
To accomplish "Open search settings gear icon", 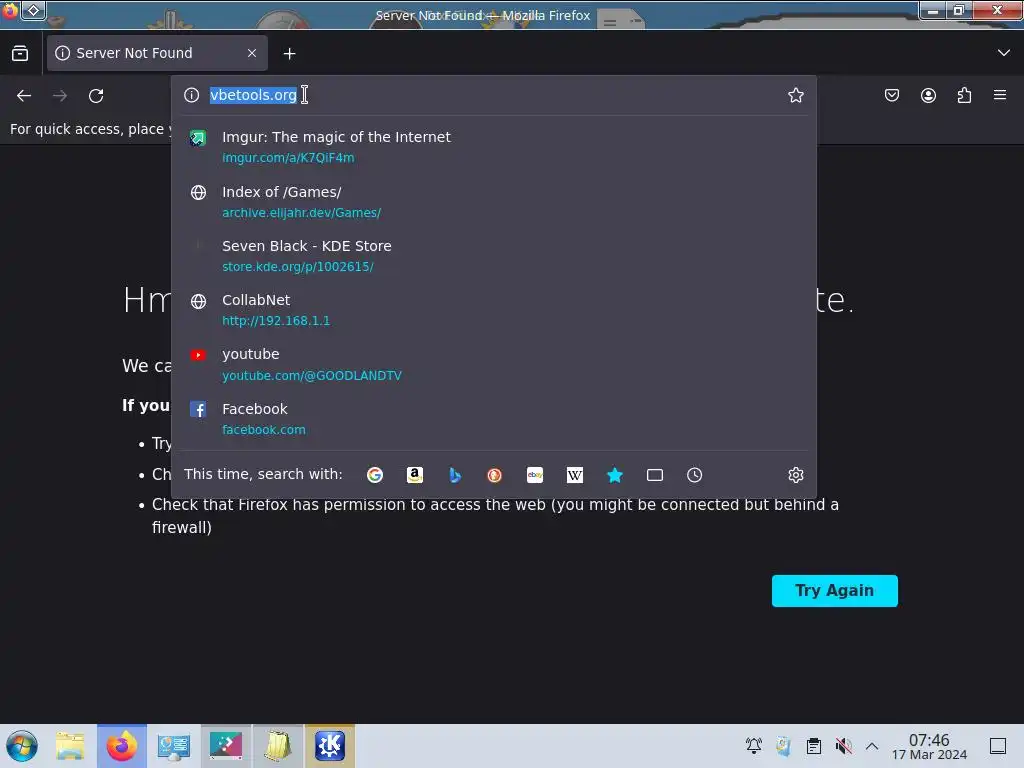I will pyautogui.click(x=795, y=475).
